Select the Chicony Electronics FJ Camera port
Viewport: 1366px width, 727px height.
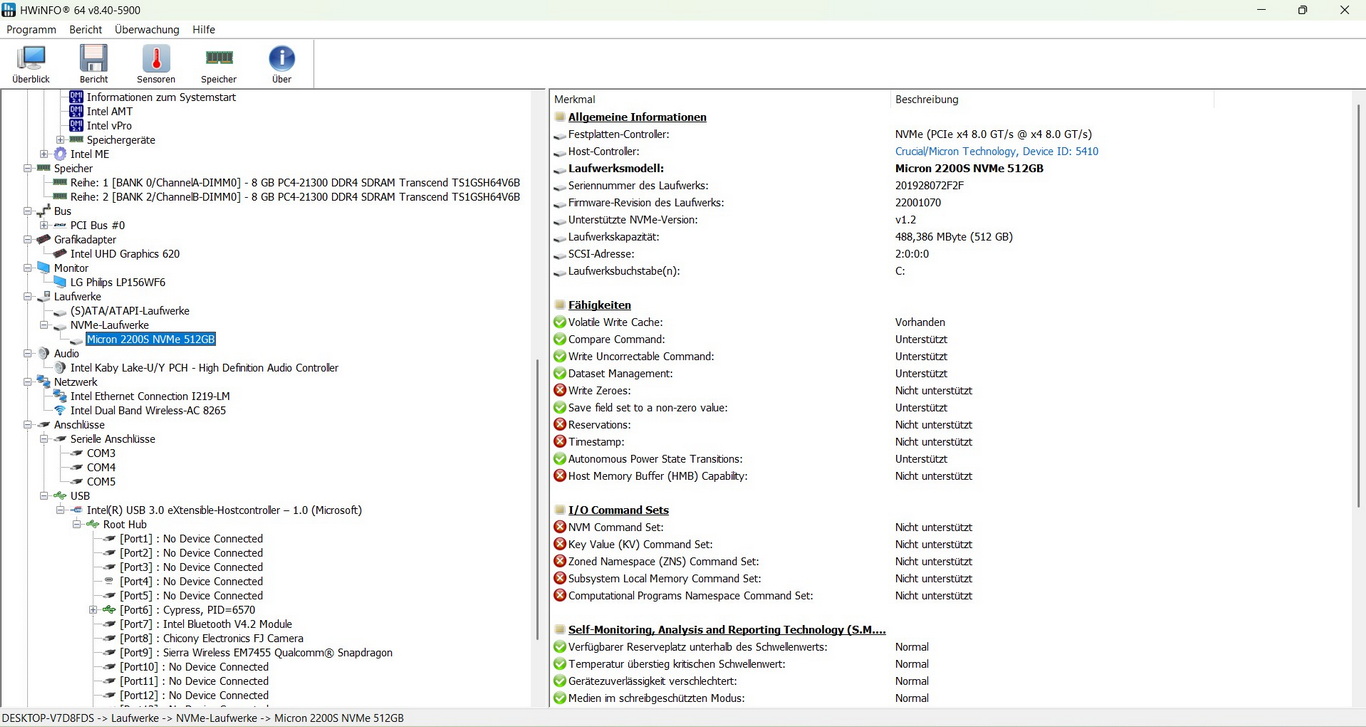point(211,638)
